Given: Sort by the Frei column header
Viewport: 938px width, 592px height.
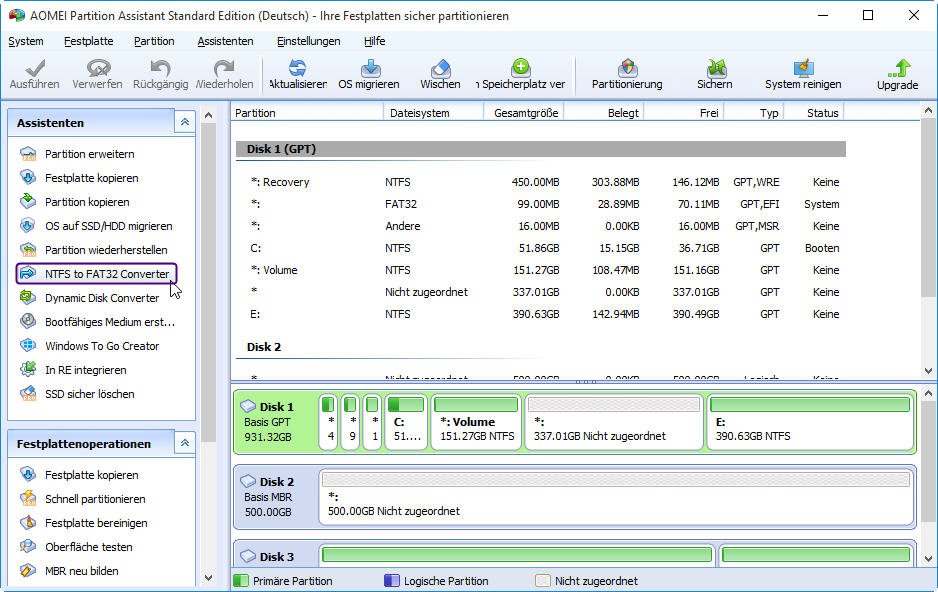Looking at the screenshot, I should (x=684, y=113).
